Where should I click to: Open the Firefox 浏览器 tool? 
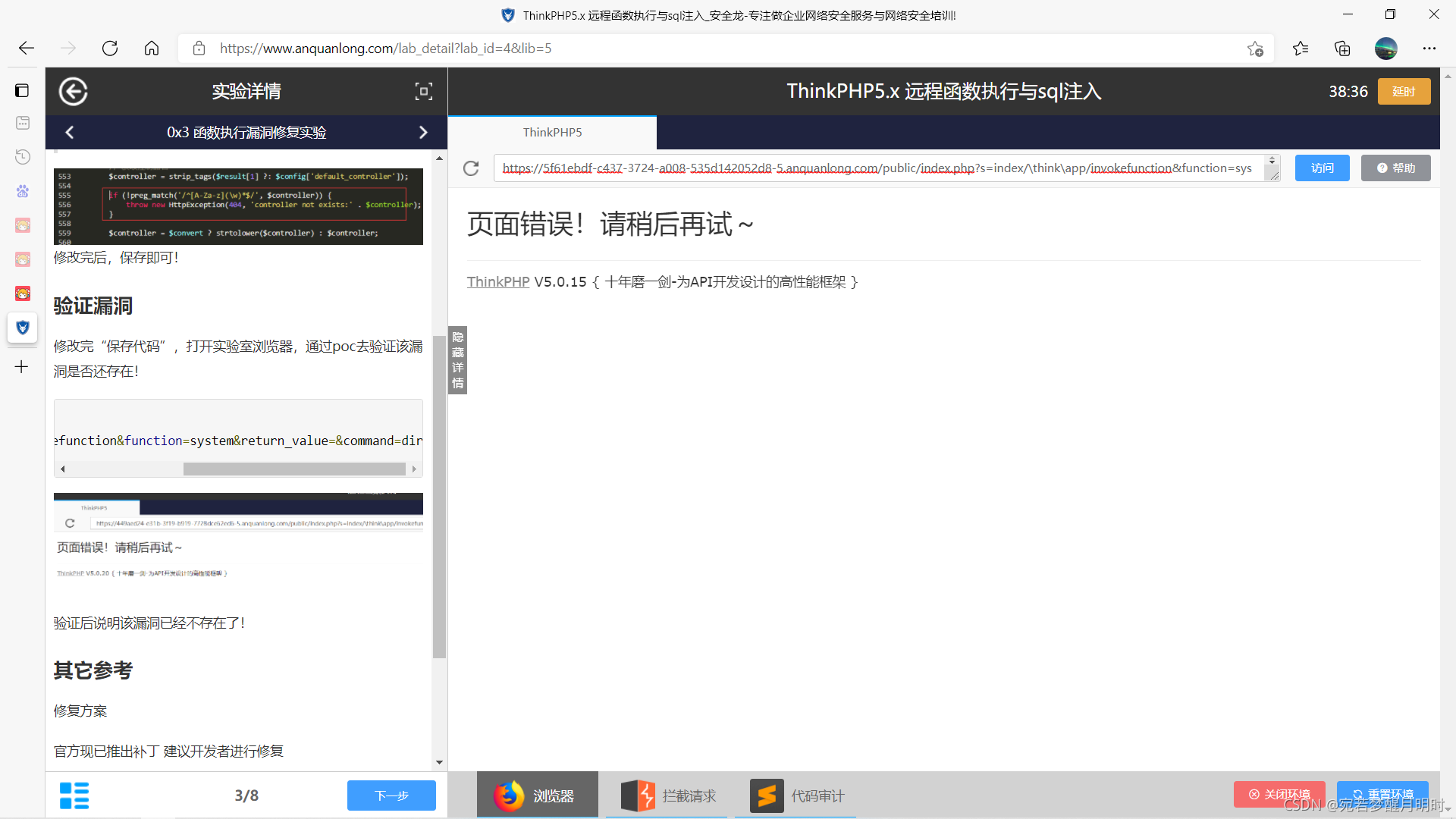[x=538, y=795]
